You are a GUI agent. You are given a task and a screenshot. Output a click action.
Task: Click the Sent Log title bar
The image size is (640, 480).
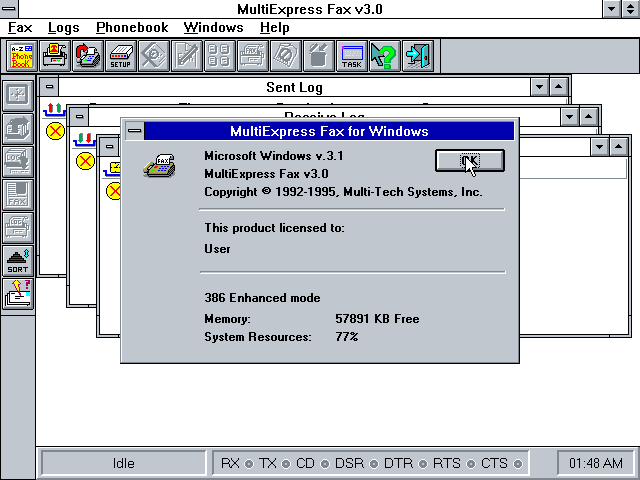(x=294, y=87)
